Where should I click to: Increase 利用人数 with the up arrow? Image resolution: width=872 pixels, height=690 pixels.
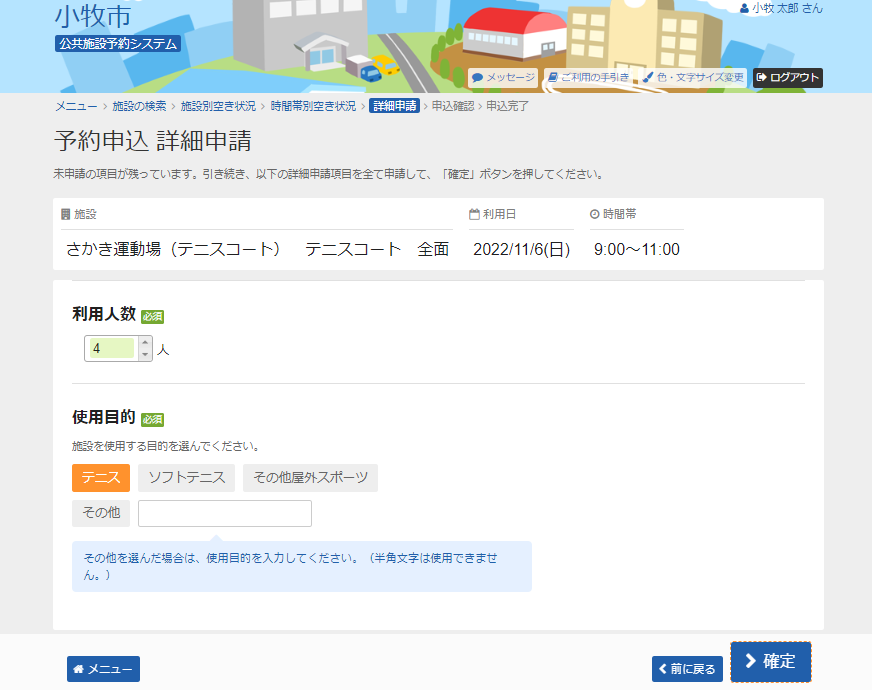click(145, 342)
